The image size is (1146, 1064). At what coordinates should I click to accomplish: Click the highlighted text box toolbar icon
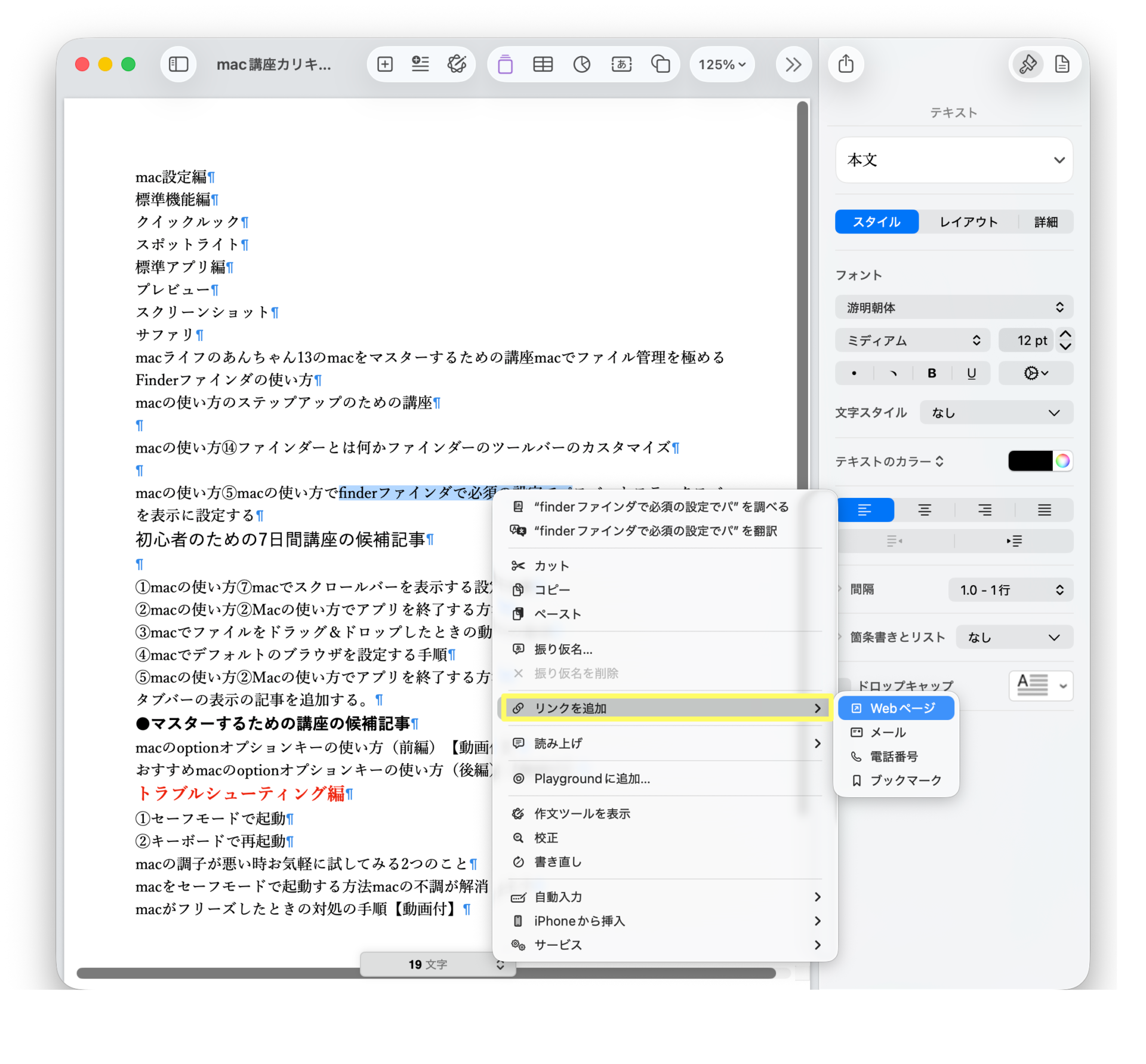(505, 64)
